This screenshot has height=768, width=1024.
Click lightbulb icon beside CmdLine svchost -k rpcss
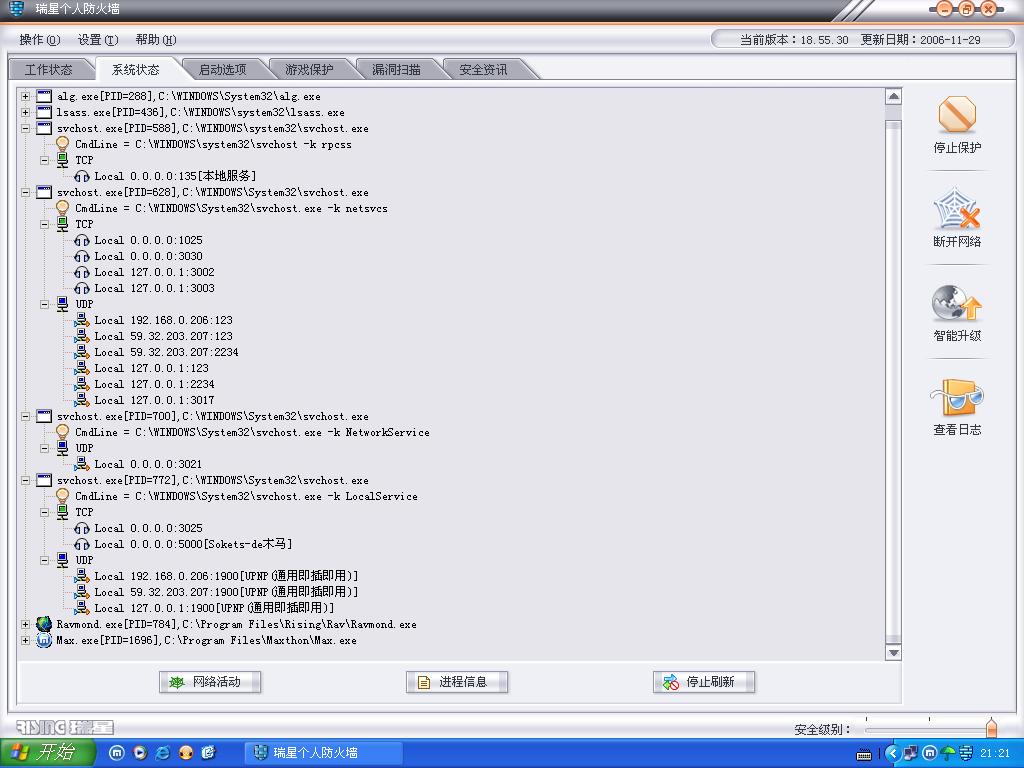(63, 144)
